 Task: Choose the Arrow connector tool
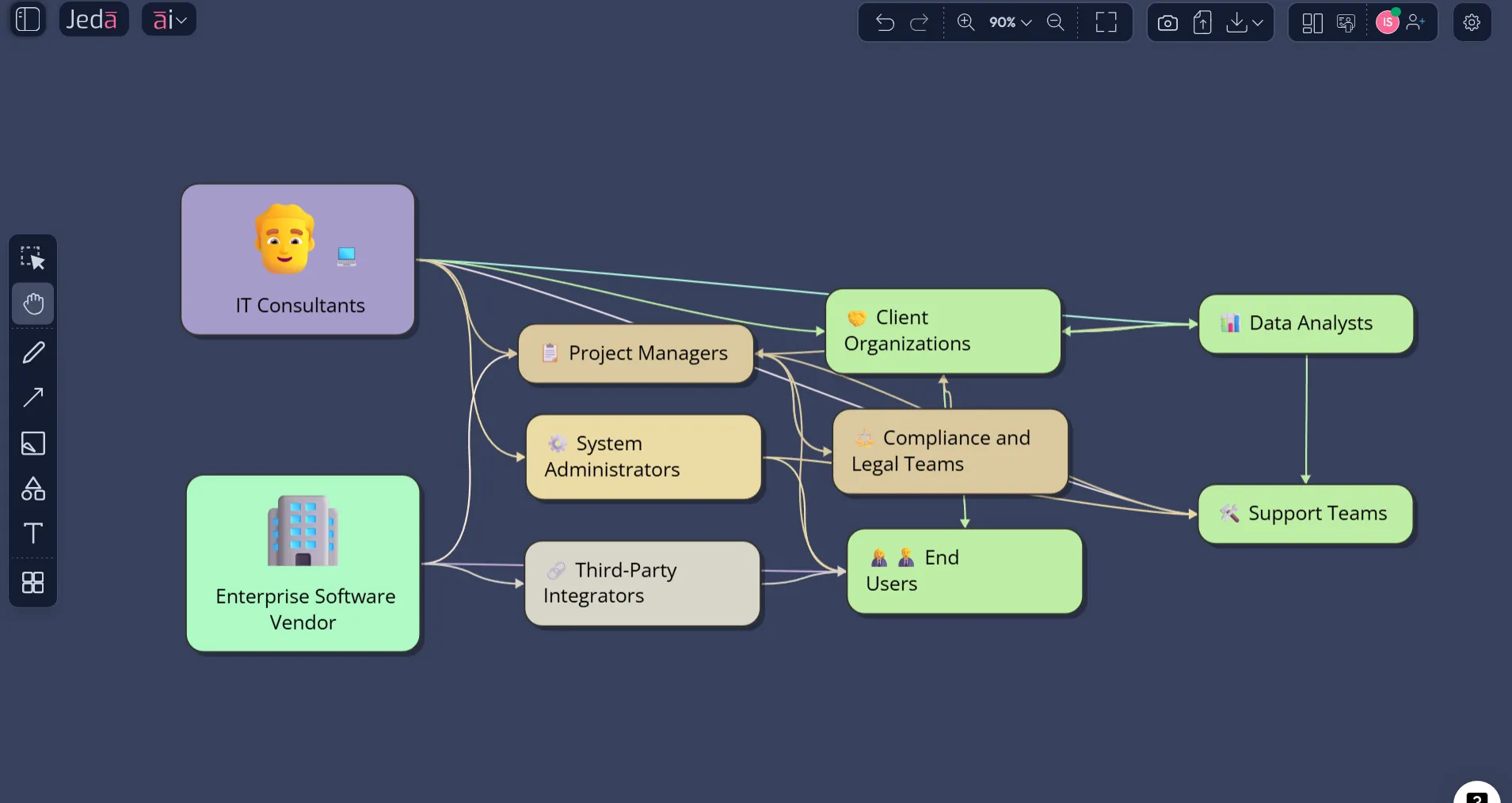click(x=32, y=397)
